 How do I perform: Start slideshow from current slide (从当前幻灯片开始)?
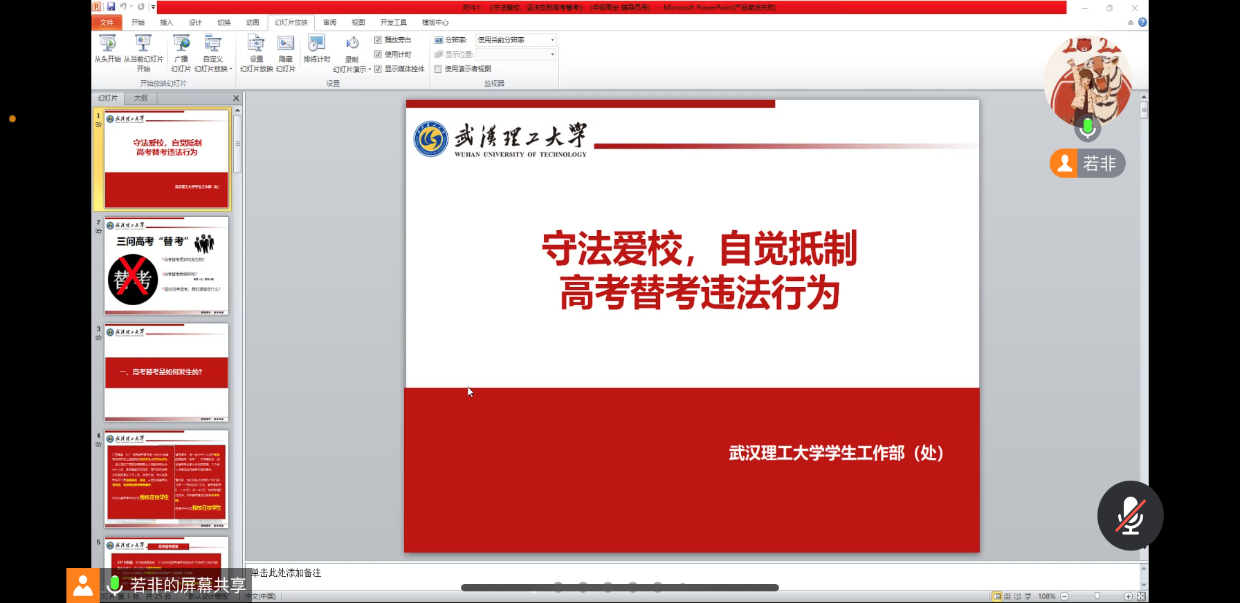(x=143, y=53)
